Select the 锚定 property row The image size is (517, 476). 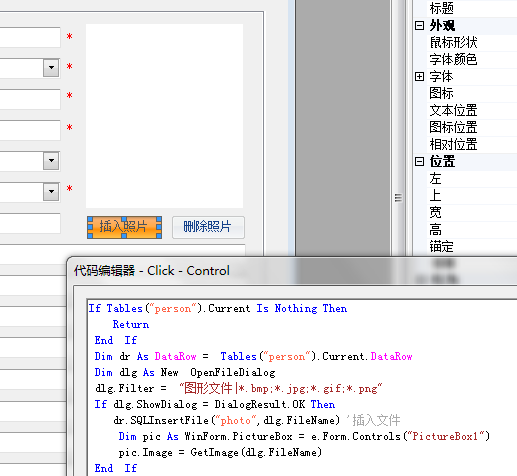tap(472, 247)
